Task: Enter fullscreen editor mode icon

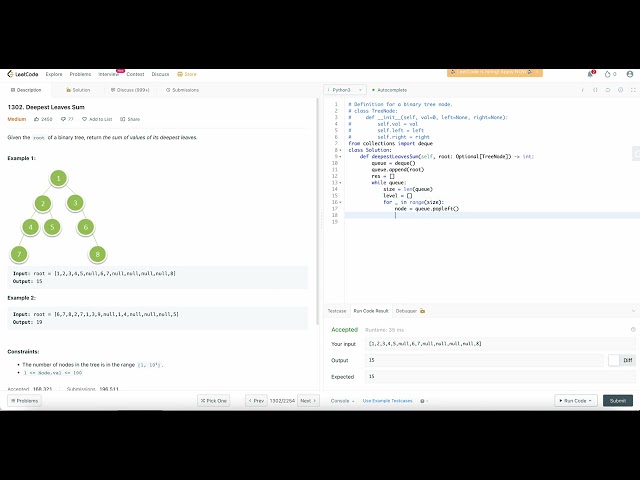Action: click(x=633, y=90)
